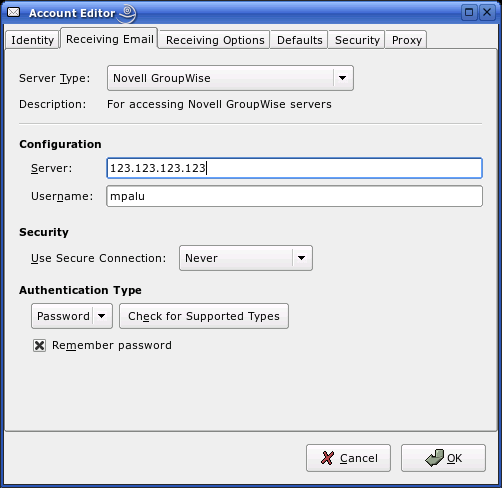Image resolution: width=502 pixels, height=488 pixels.
Task: Close the Account Editor window
Action: point(487,13)
